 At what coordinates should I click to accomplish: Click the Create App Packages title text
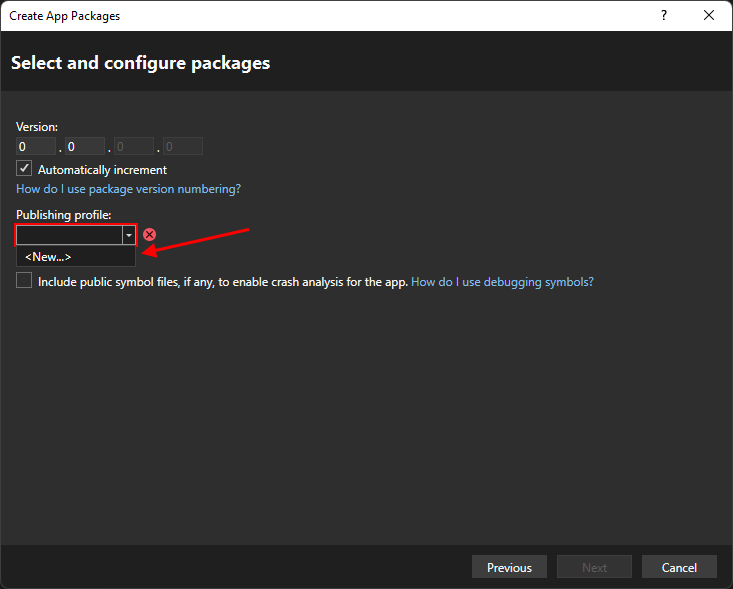click(64, 16)
